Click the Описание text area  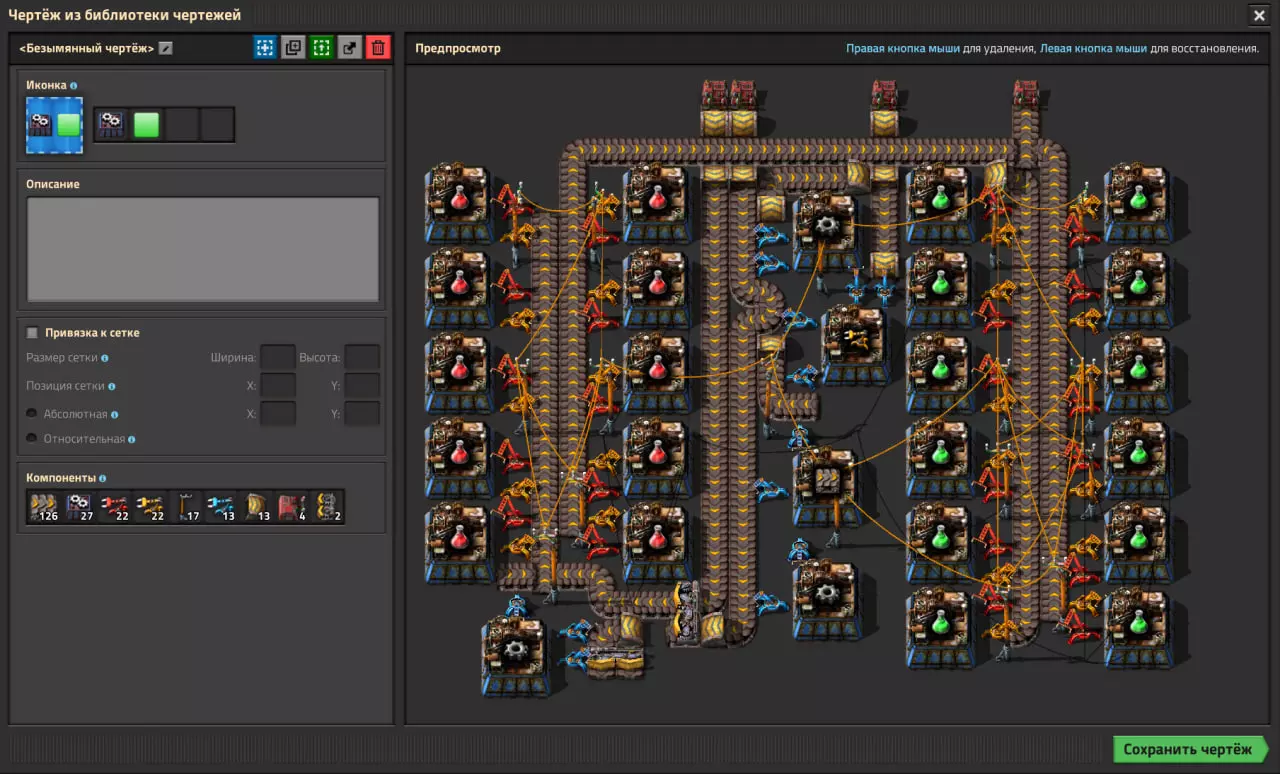pos(203,249)
